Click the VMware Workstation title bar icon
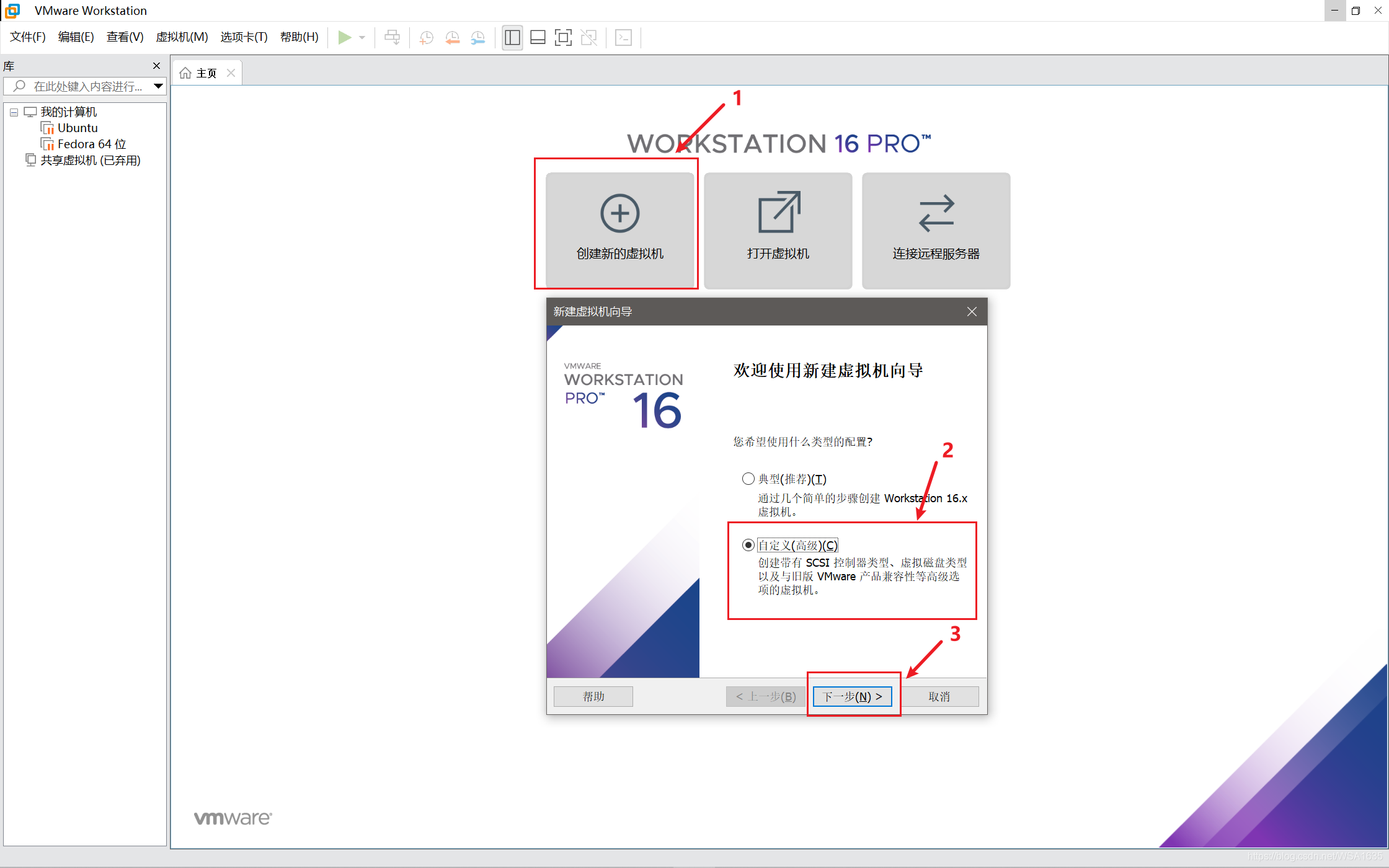 (12, 11)
